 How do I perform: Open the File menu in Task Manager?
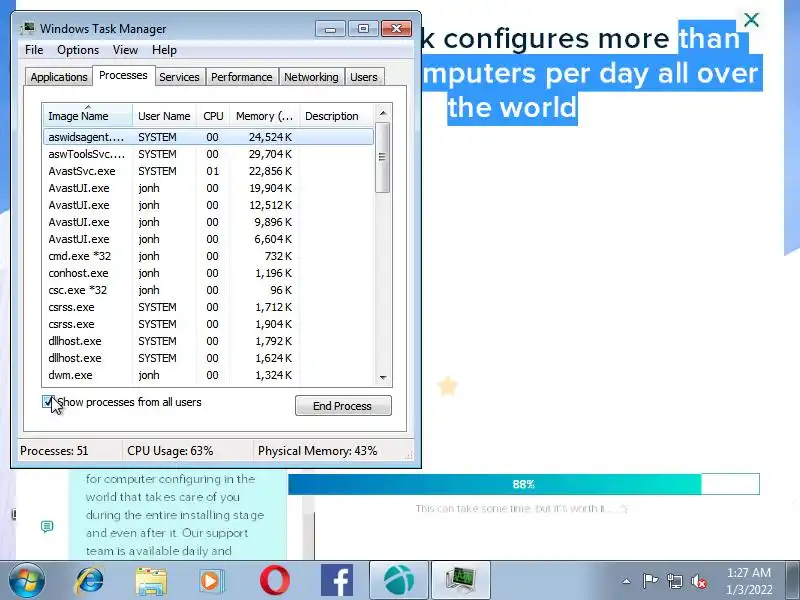point(34,50)
